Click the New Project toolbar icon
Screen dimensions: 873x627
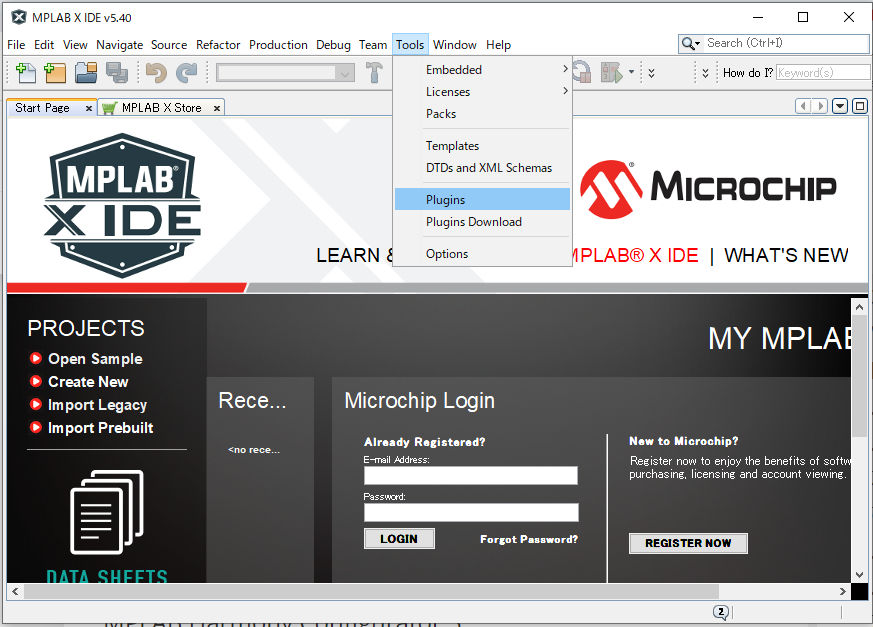click(x=55, y=72)
